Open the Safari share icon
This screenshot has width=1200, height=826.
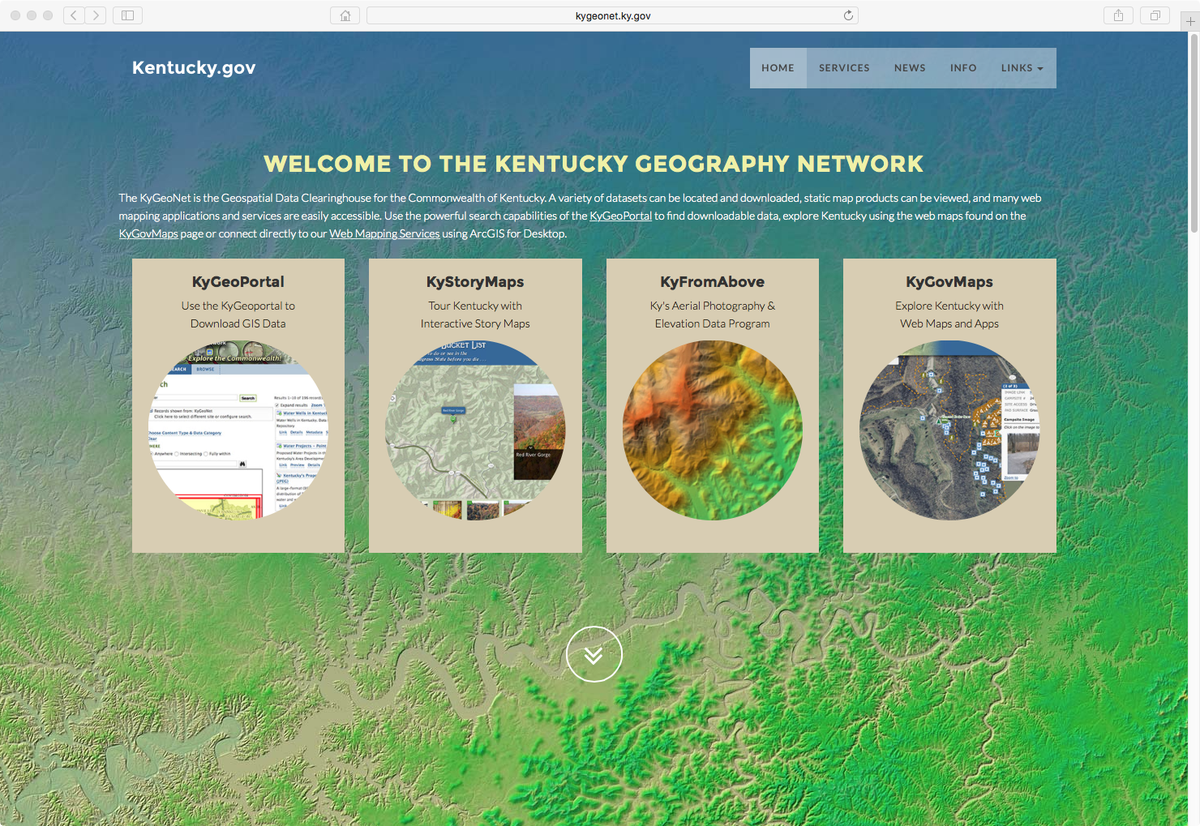(1117, 15)
